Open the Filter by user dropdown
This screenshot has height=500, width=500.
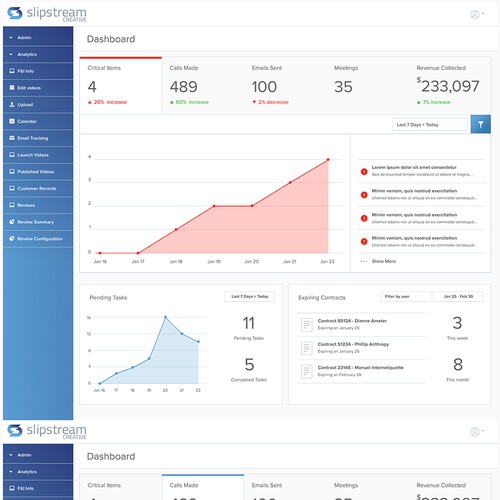tap(406, 296)
